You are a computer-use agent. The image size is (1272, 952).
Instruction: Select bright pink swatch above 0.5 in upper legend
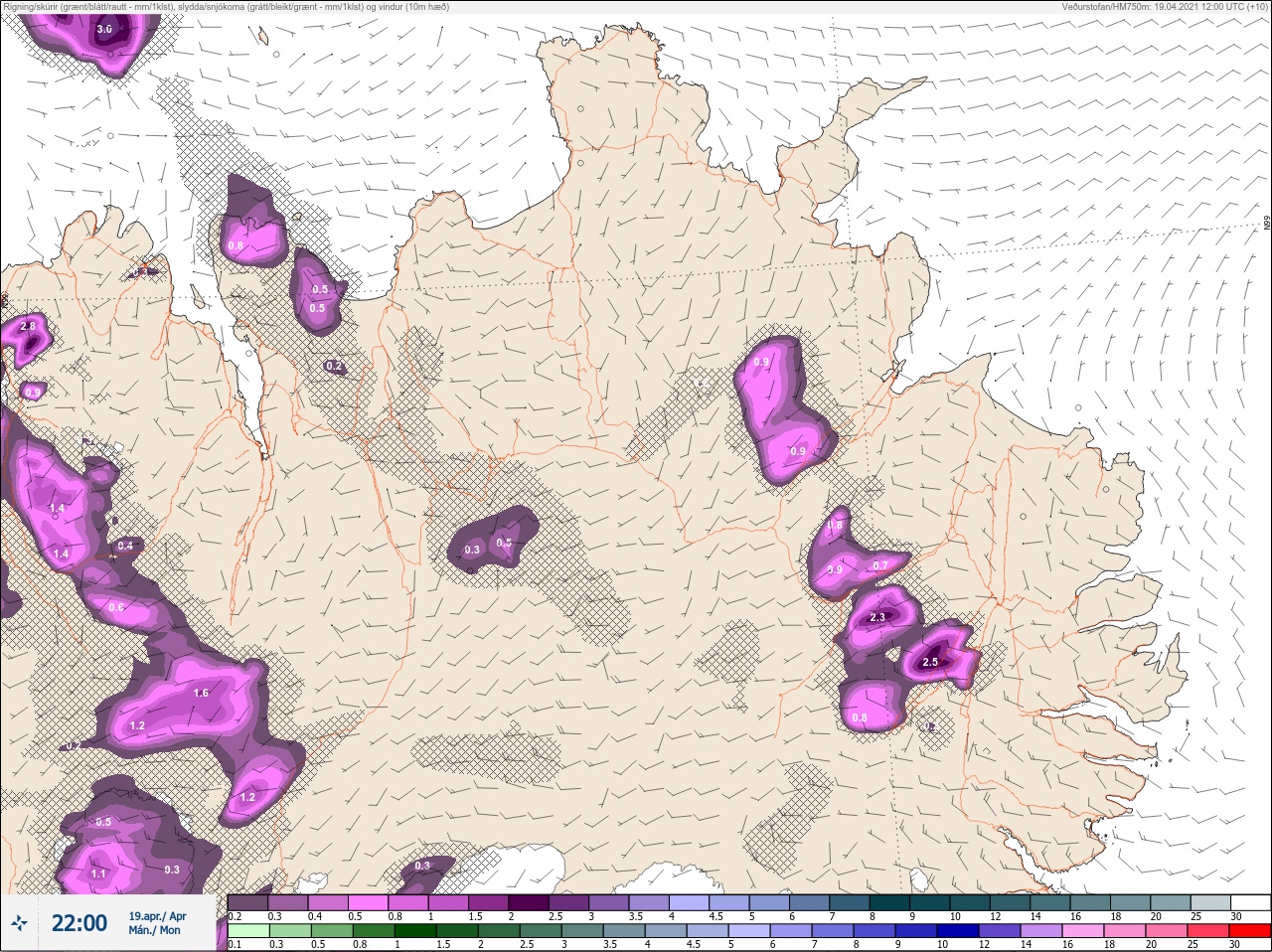(369, 902)
